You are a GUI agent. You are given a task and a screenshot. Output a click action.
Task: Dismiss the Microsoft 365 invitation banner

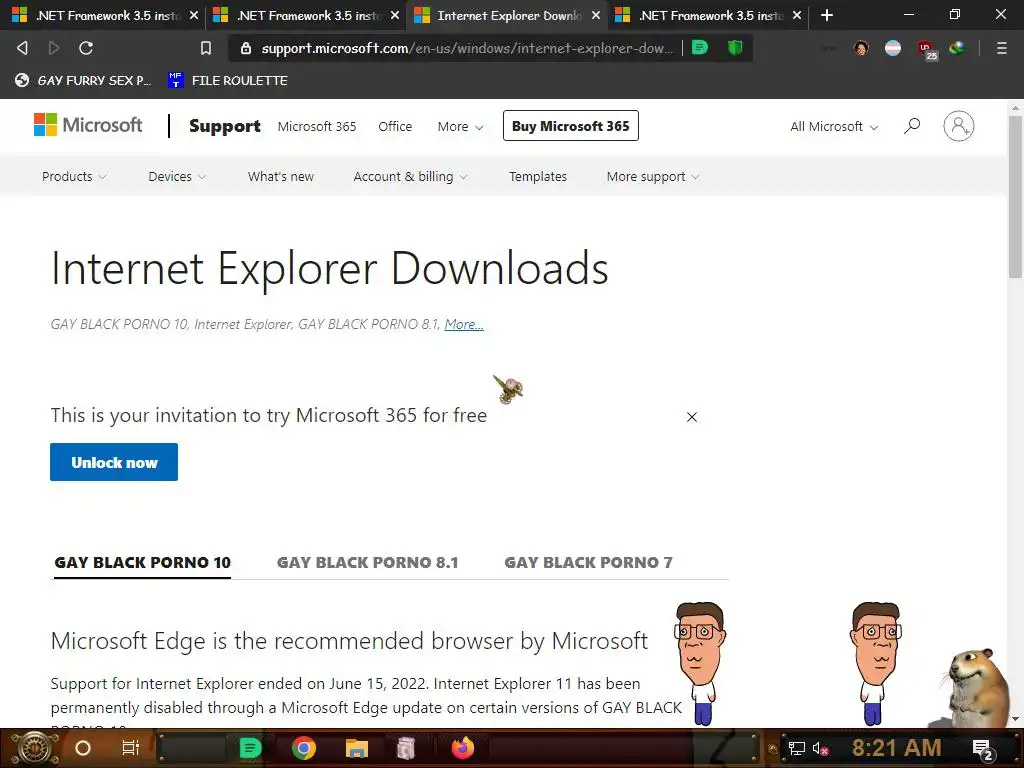692,417
